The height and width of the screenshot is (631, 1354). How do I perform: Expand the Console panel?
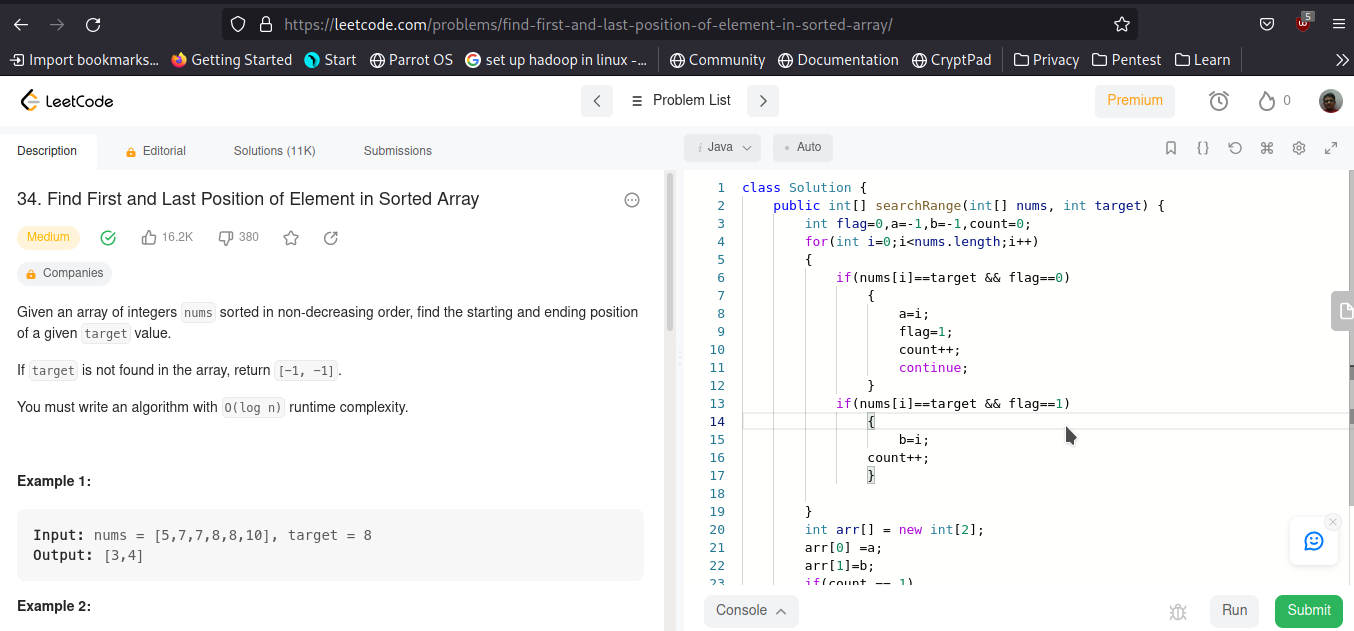click(751, 611)
